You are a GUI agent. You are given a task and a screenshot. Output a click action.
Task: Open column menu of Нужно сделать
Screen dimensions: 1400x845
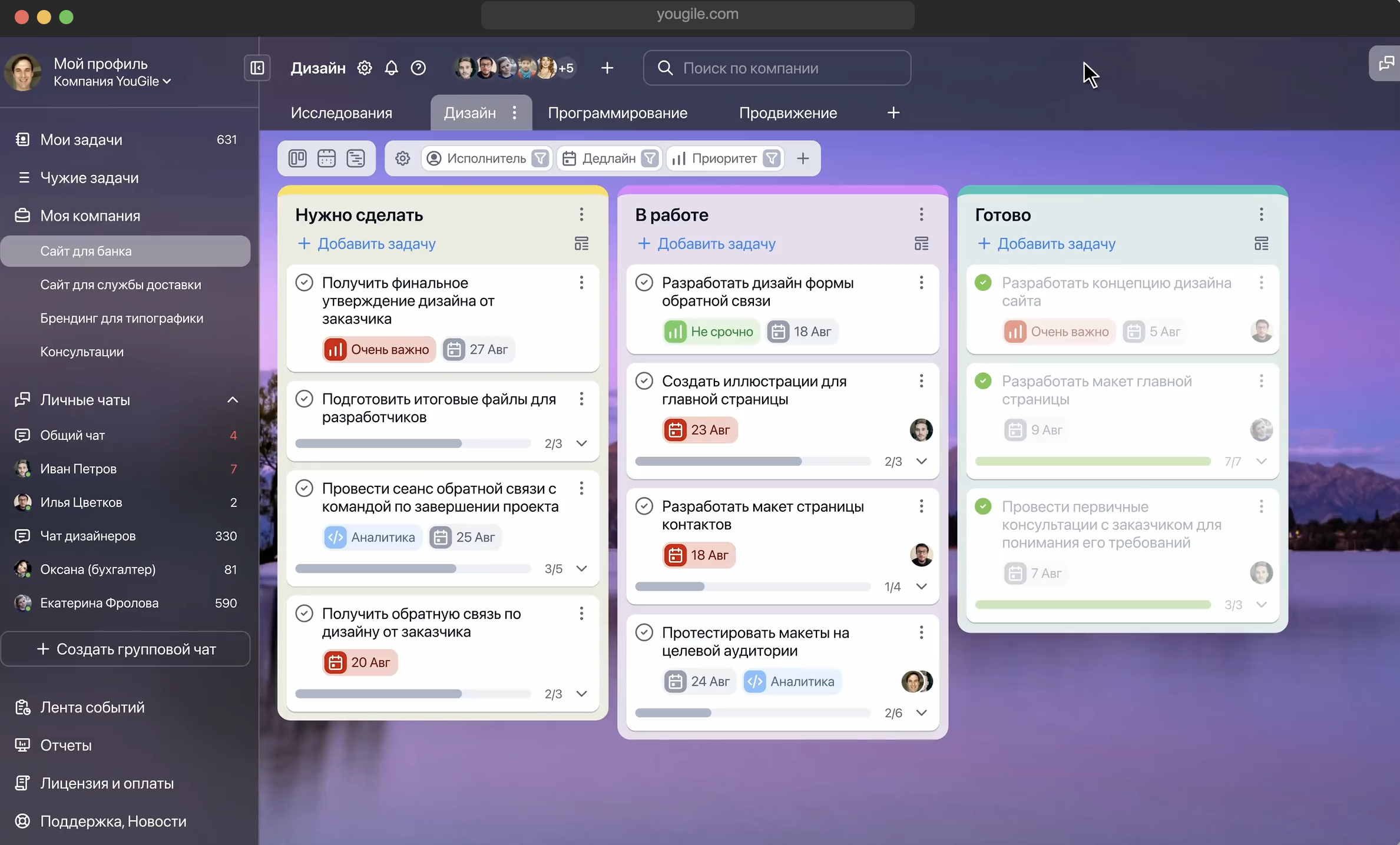click(x=581, y=214)
